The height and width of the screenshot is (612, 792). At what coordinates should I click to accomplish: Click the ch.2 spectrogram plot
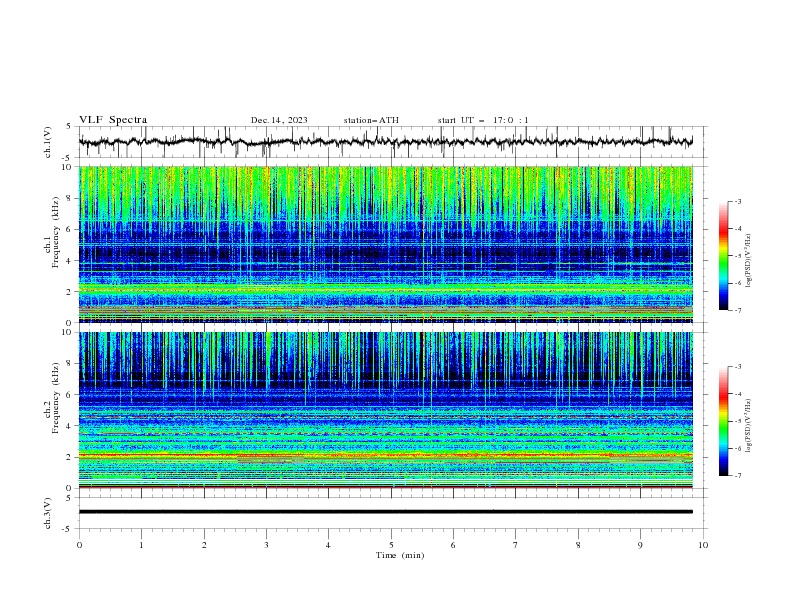[x=385, y=410]
